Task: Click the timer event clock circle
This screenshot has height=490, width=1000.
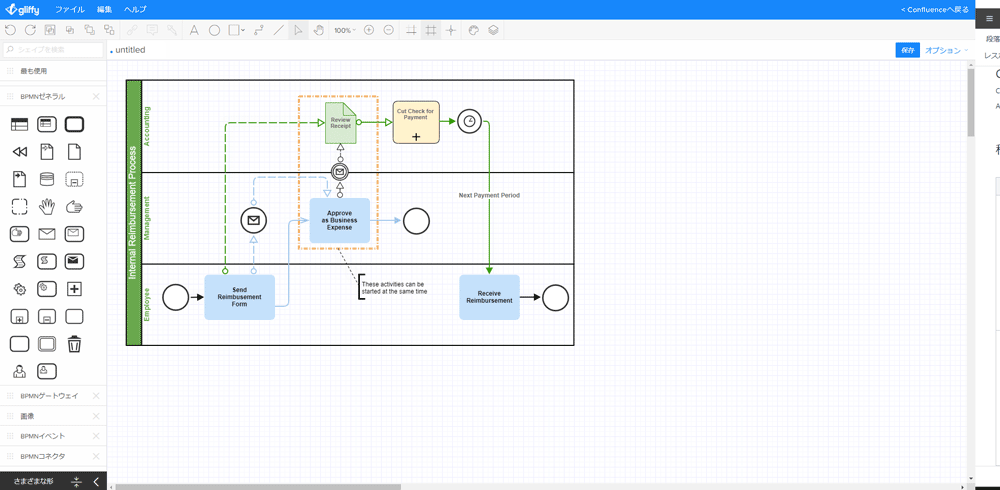Action: tap(469, 121)
